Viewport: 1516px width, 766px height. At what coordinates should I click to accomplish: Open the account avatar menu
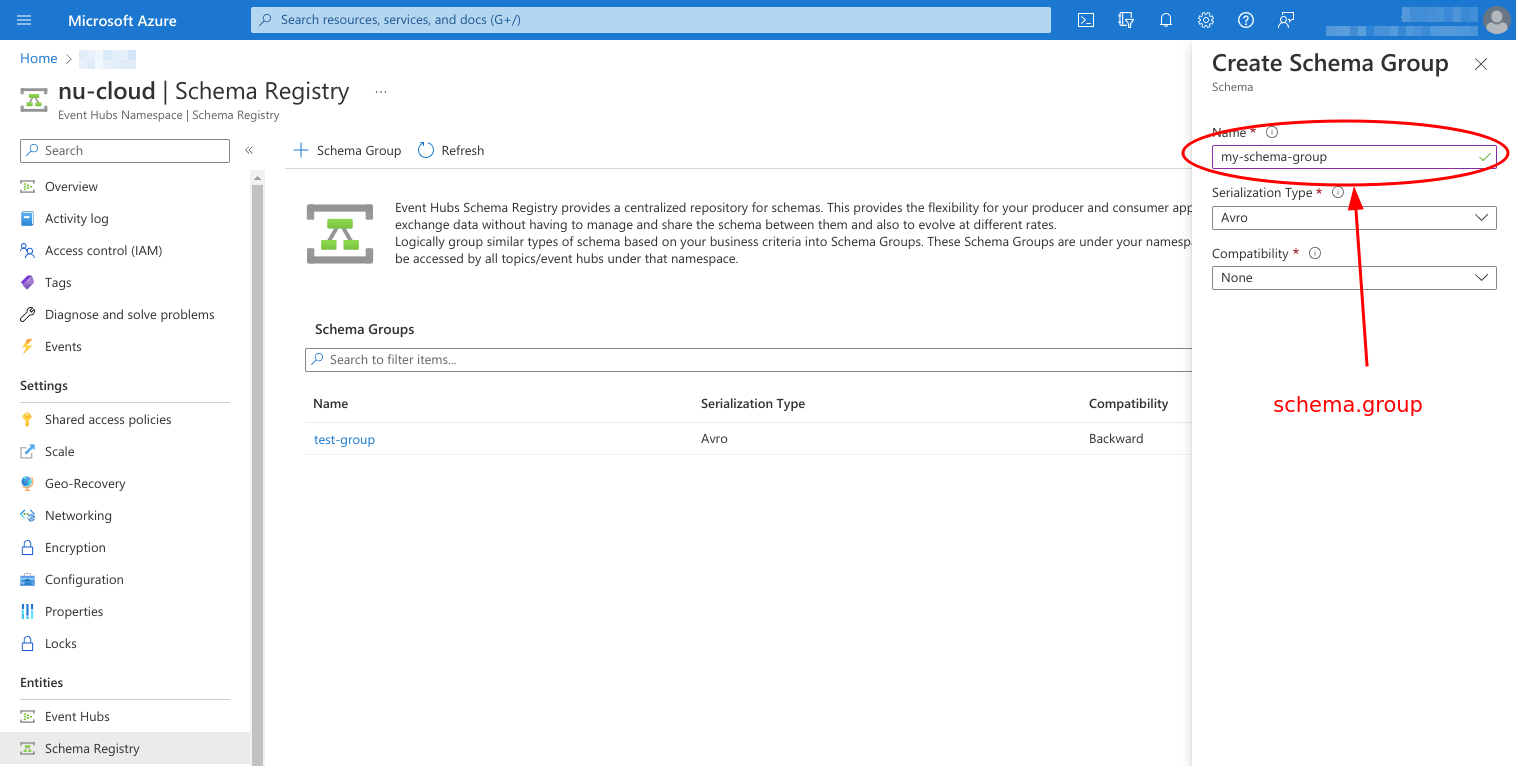[1496, 20]
